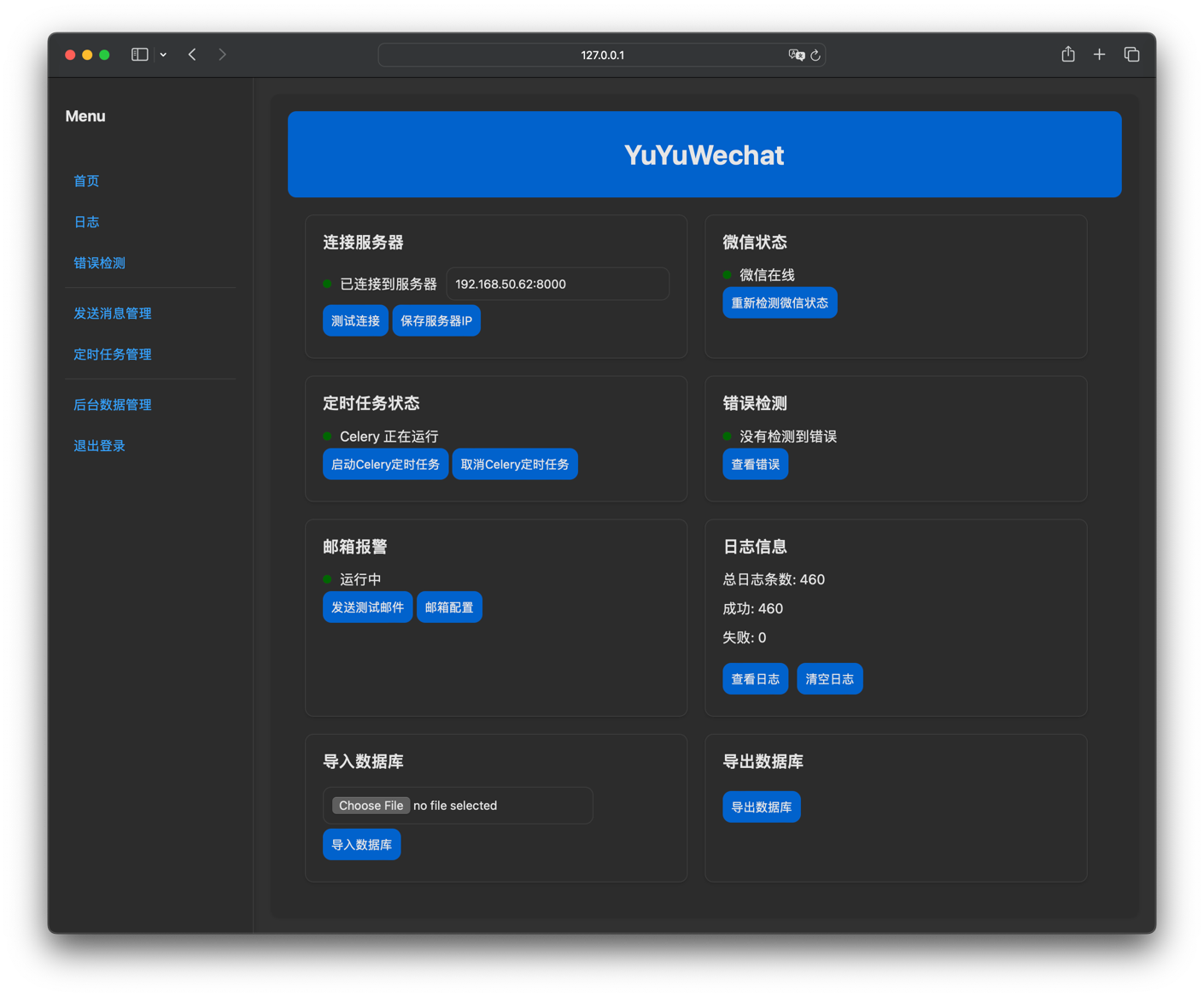Image resolution: width=1204 pixels, height=997 pixels.
Task: Click the 保存服务器IP button
Action: [x=436, y=320]
